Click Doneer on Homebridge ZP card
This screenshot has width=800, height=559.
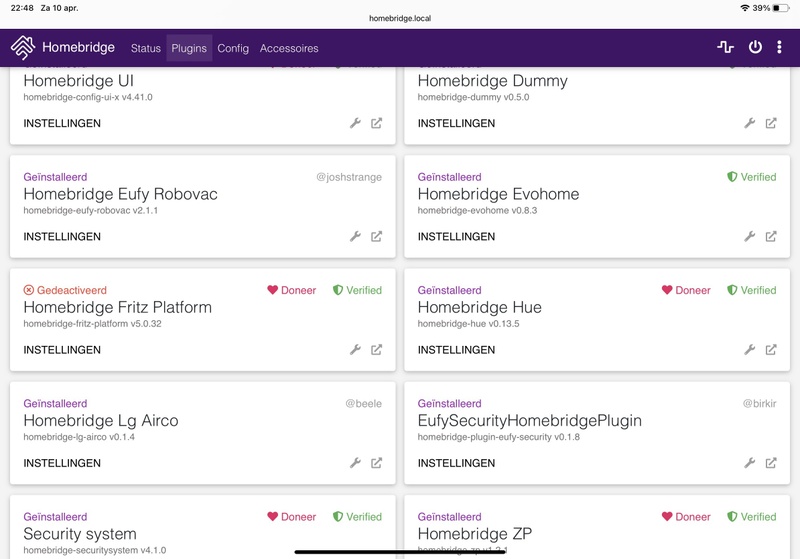pos(686,517)
